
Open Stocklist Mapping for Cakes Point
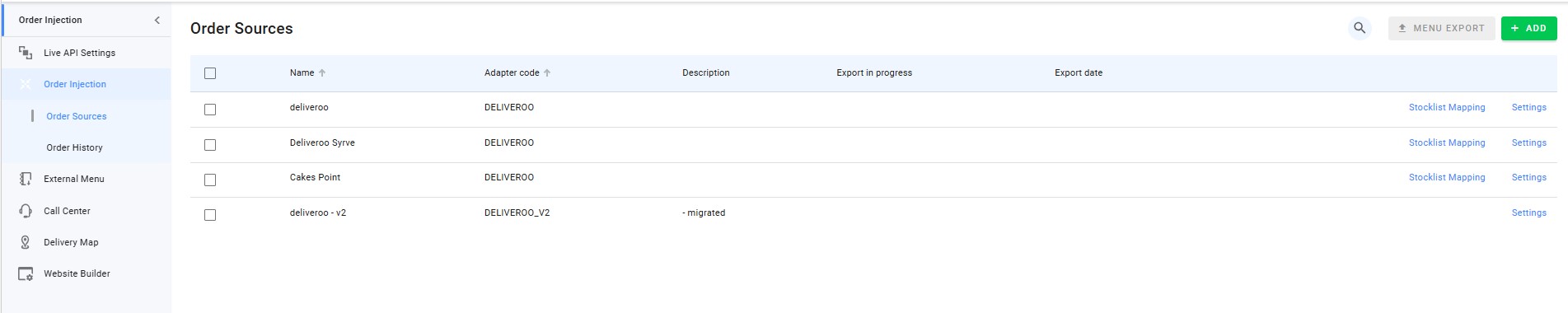1447,177
